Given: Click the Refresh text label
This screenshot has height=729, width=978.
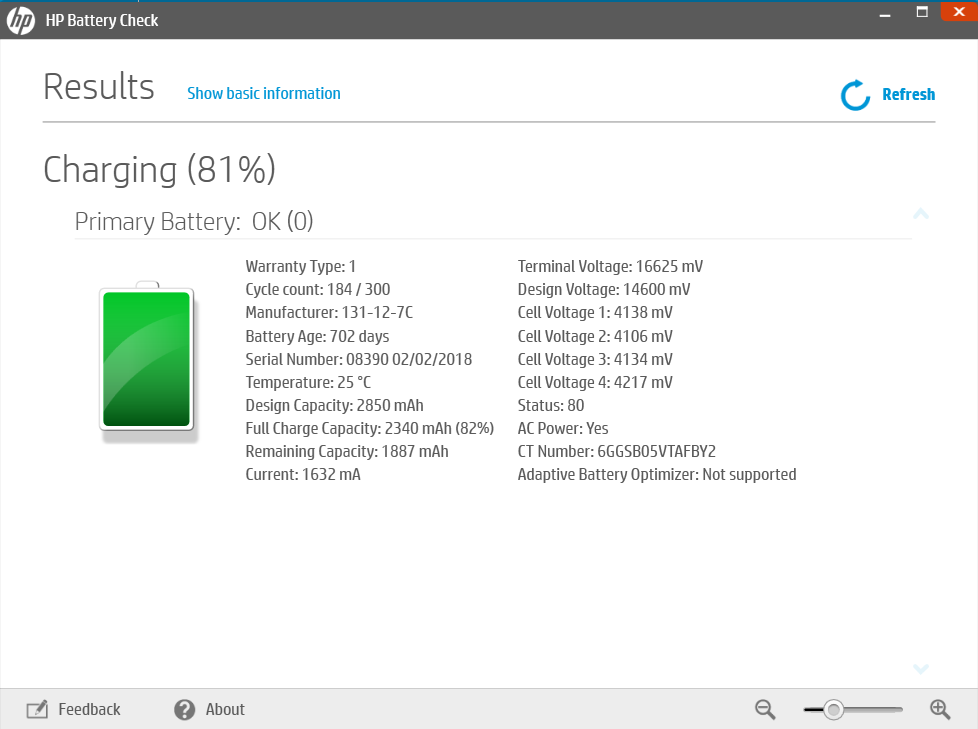Looking at the screenshot, I should 909,94.
